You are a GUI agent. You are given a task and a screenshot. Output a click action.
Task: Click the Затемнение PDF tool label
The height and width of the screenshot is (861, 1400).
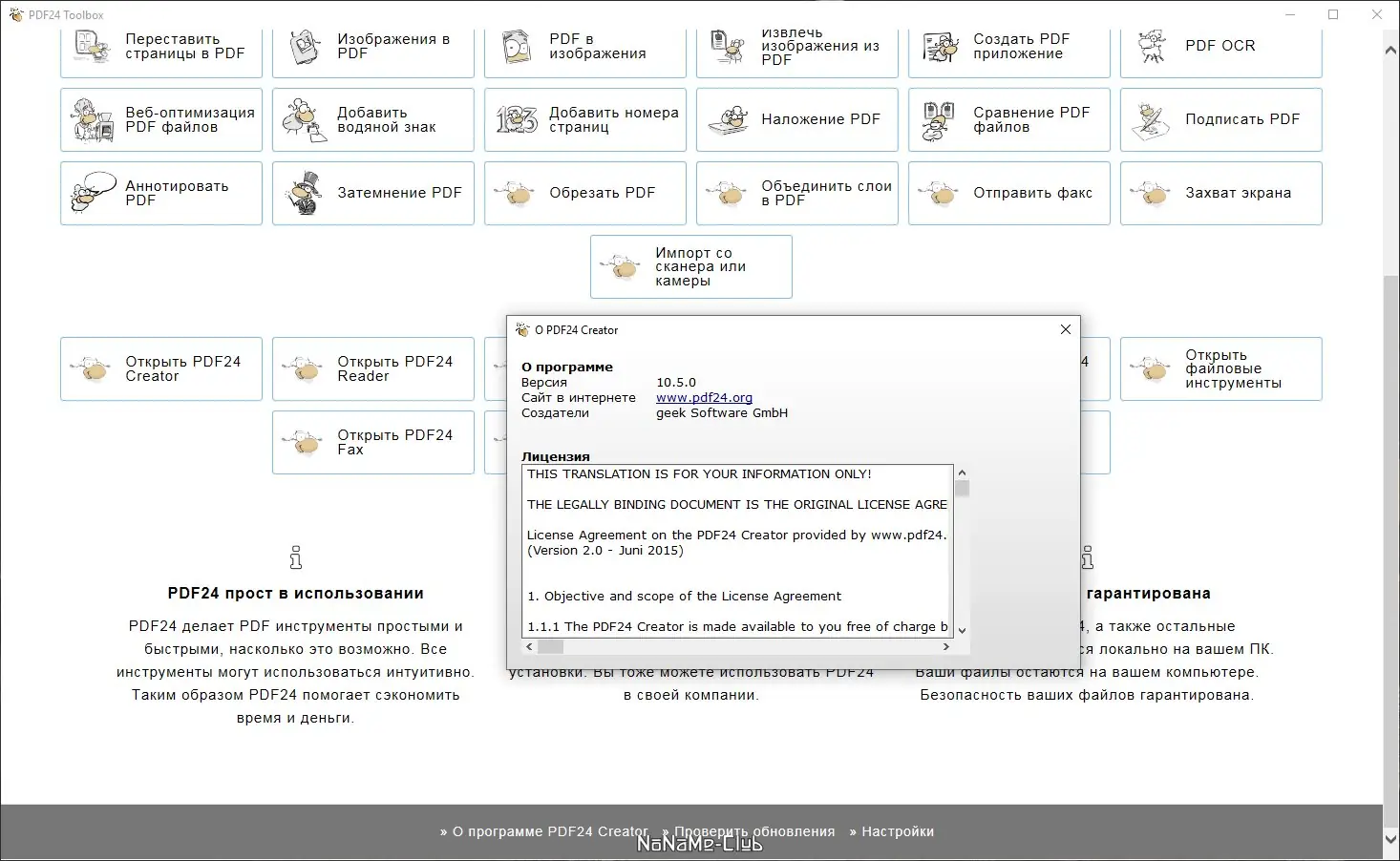399,193
